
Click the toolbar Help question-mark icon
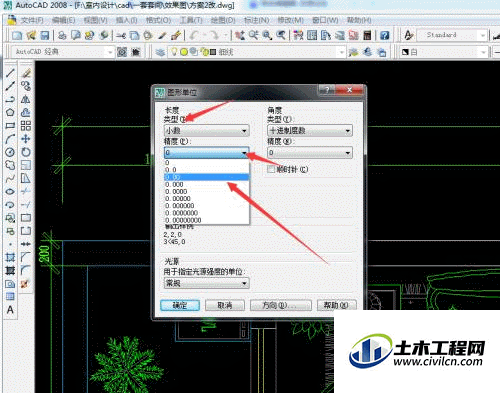coord(385,35)
